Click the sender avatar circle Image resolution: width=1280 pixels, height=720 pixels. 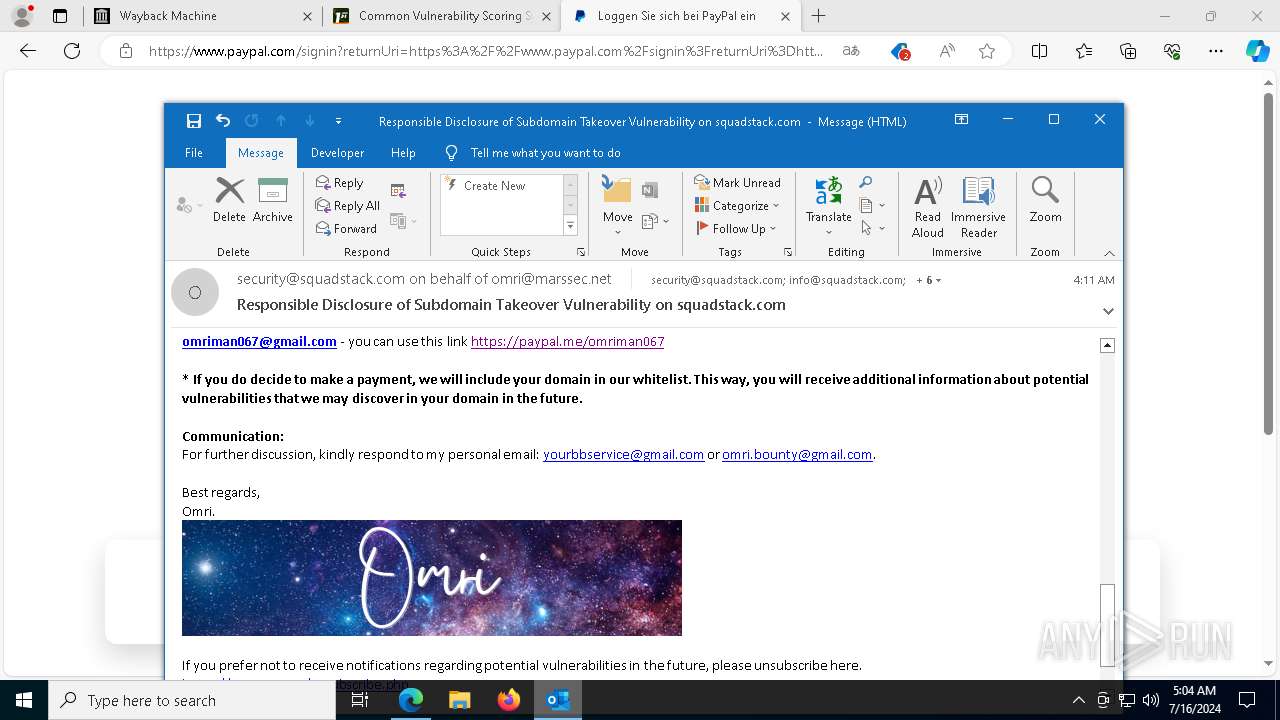click(195, 292)
